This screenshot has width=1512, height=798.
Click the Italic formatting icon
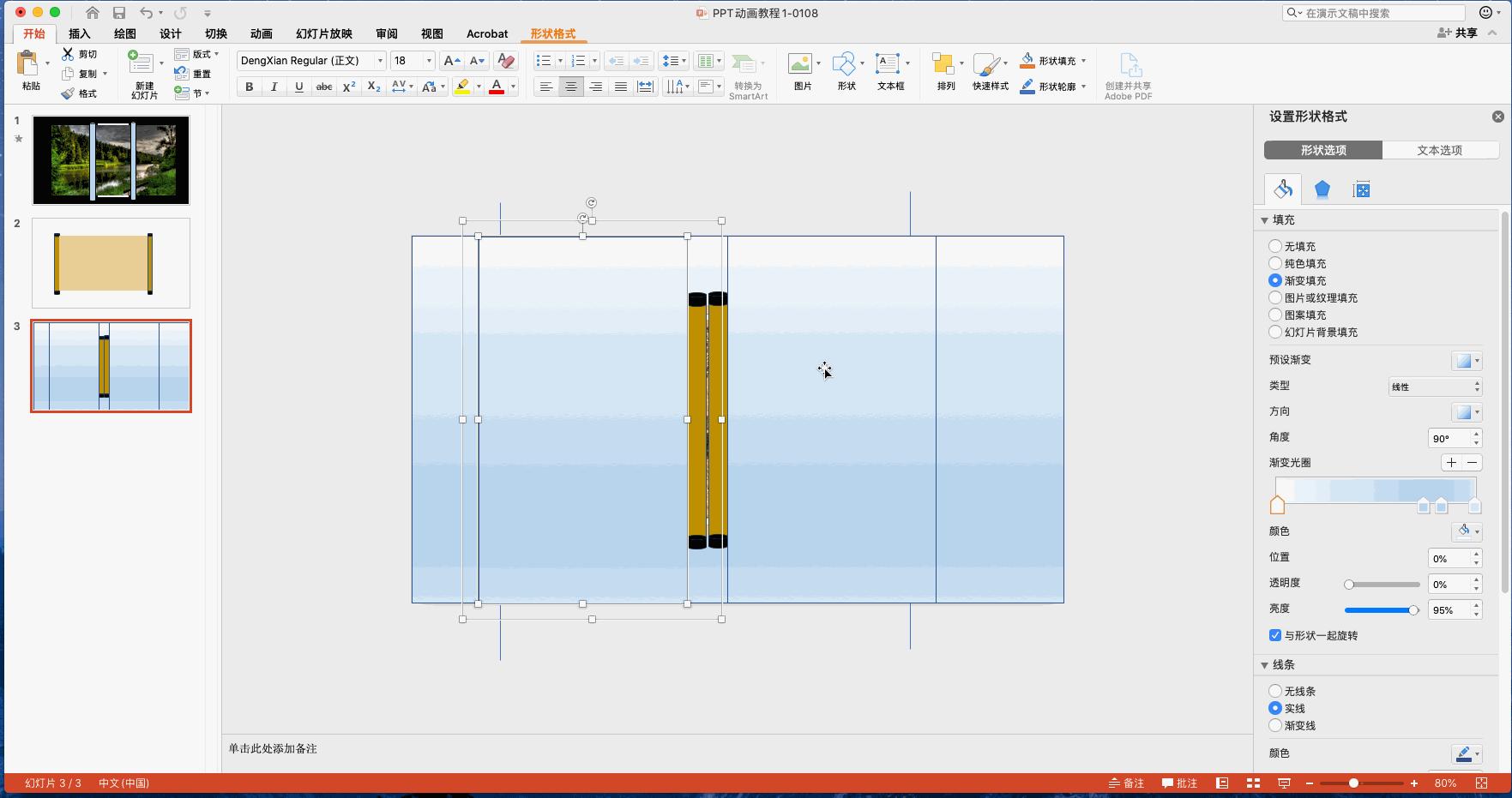point(274,87)
